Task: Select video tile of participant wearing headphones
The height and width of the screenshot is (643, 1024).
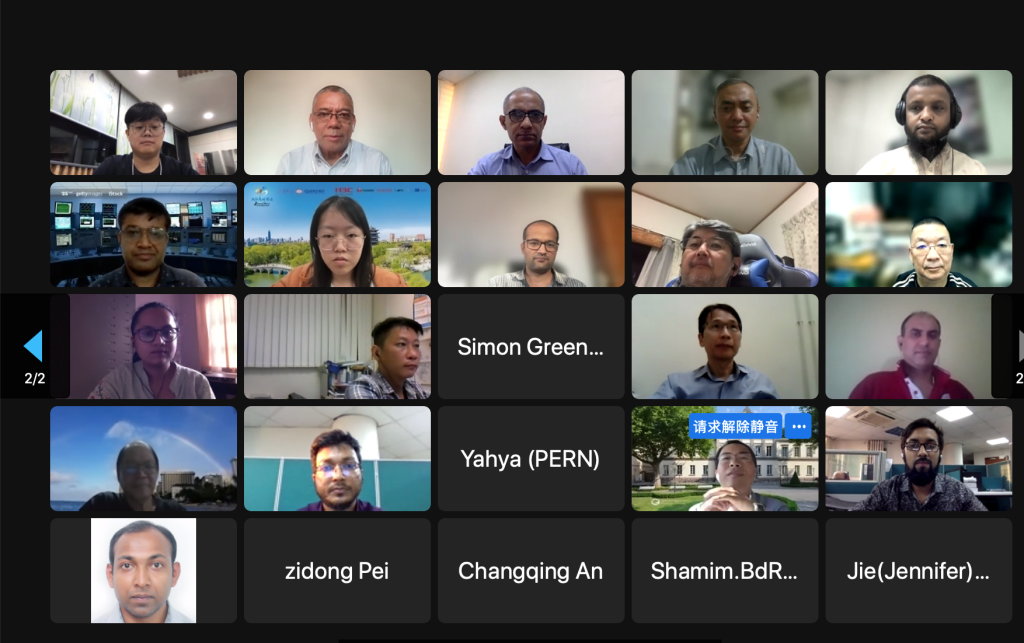Action: click(919, 123)
